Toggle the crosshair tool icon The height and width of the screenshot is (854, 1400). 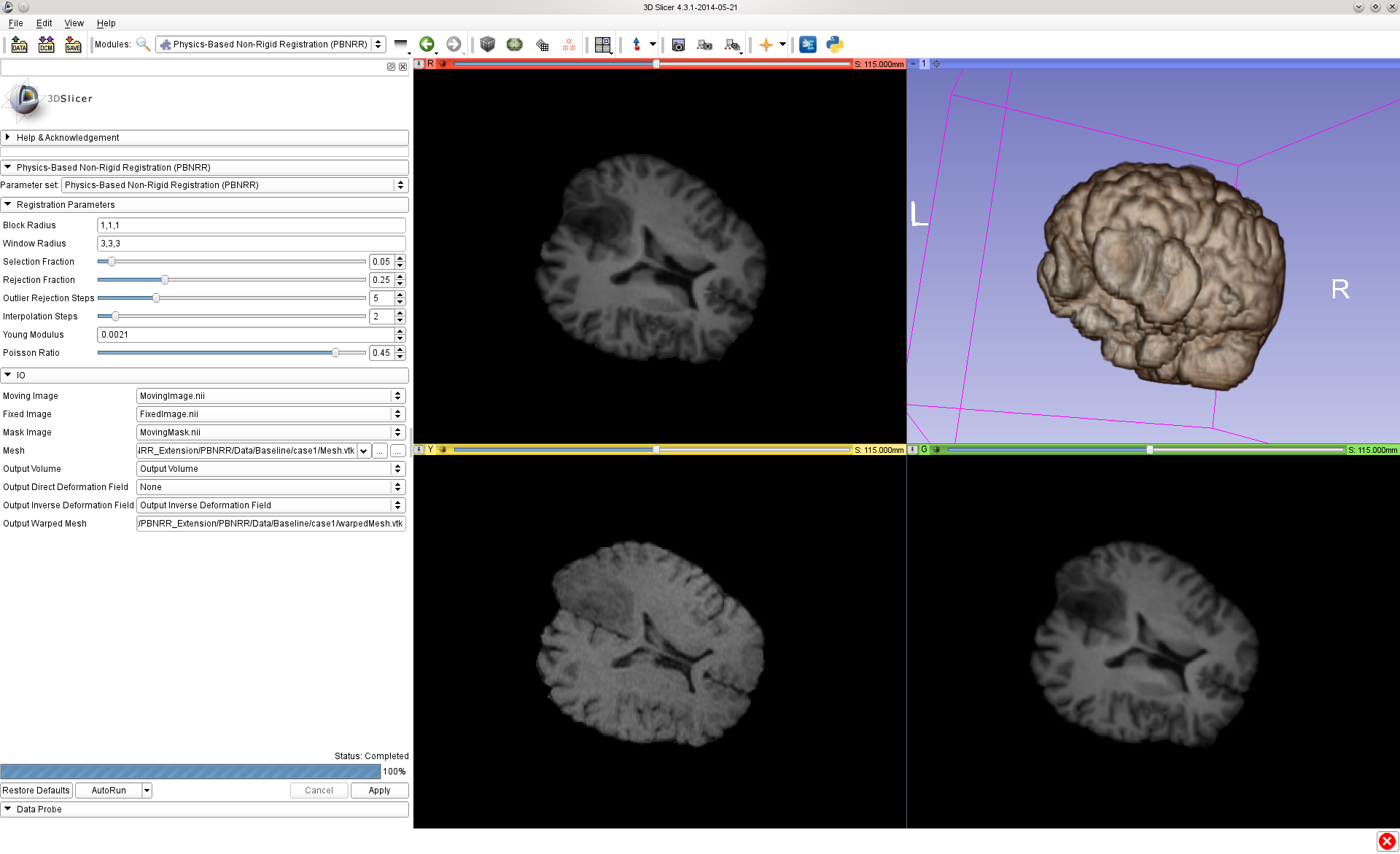(x=766, y=44)
